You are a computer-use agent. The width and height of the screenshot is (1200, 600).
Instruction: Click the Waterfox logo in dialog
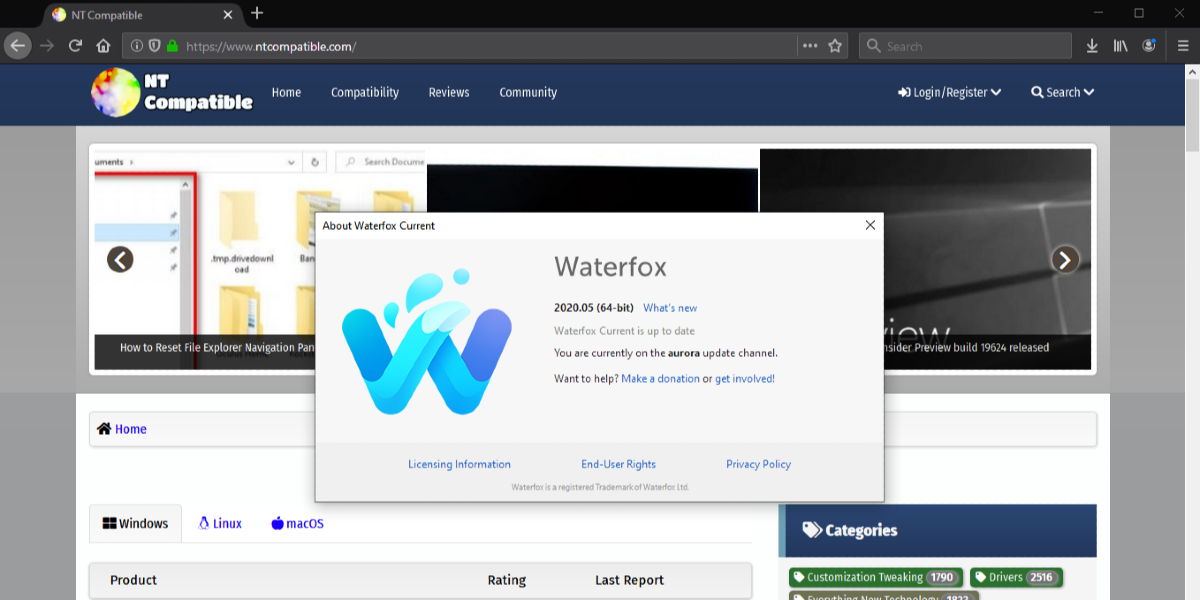pyautogui.click(x=426, y=342)
